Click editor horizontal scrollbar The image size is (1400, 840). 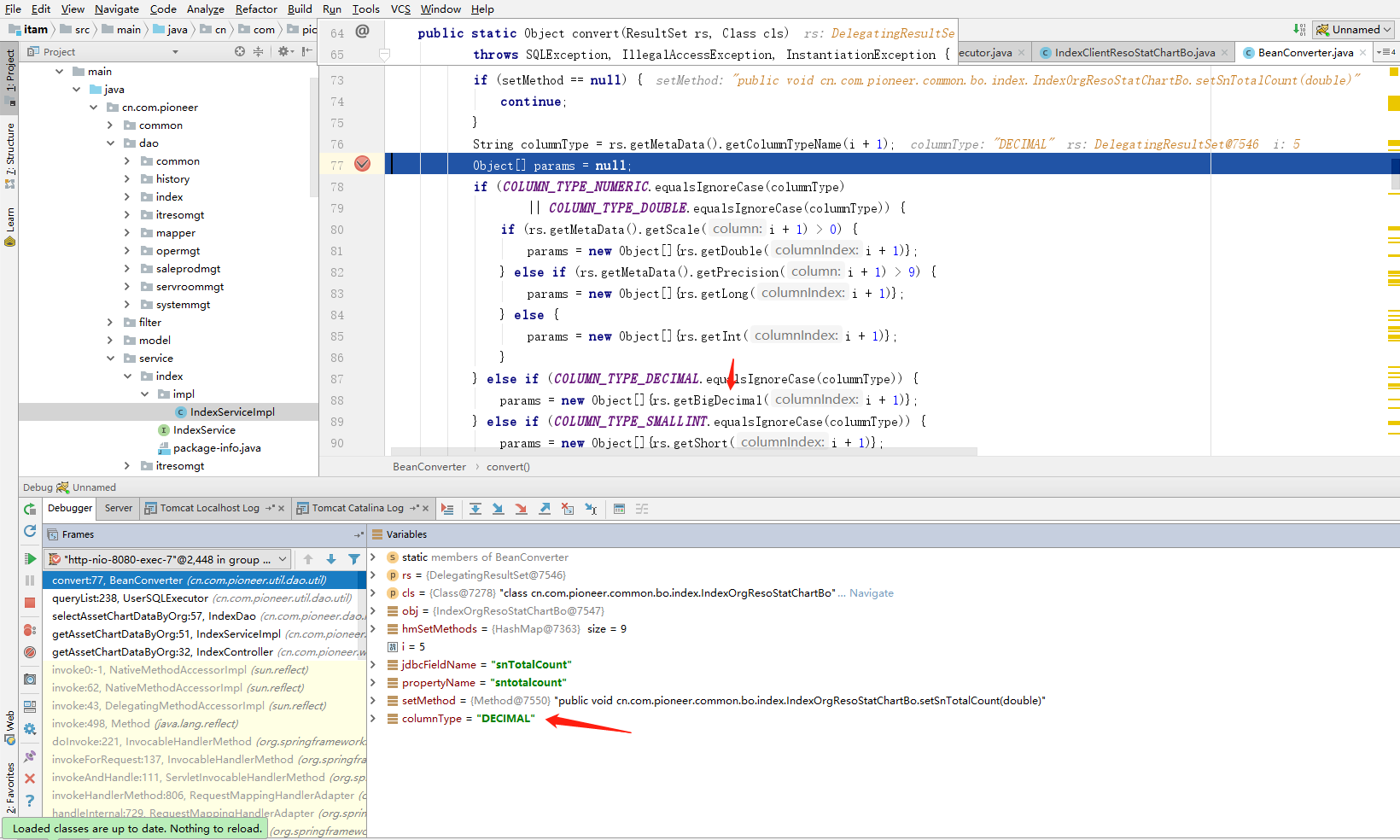click(684, 452)
